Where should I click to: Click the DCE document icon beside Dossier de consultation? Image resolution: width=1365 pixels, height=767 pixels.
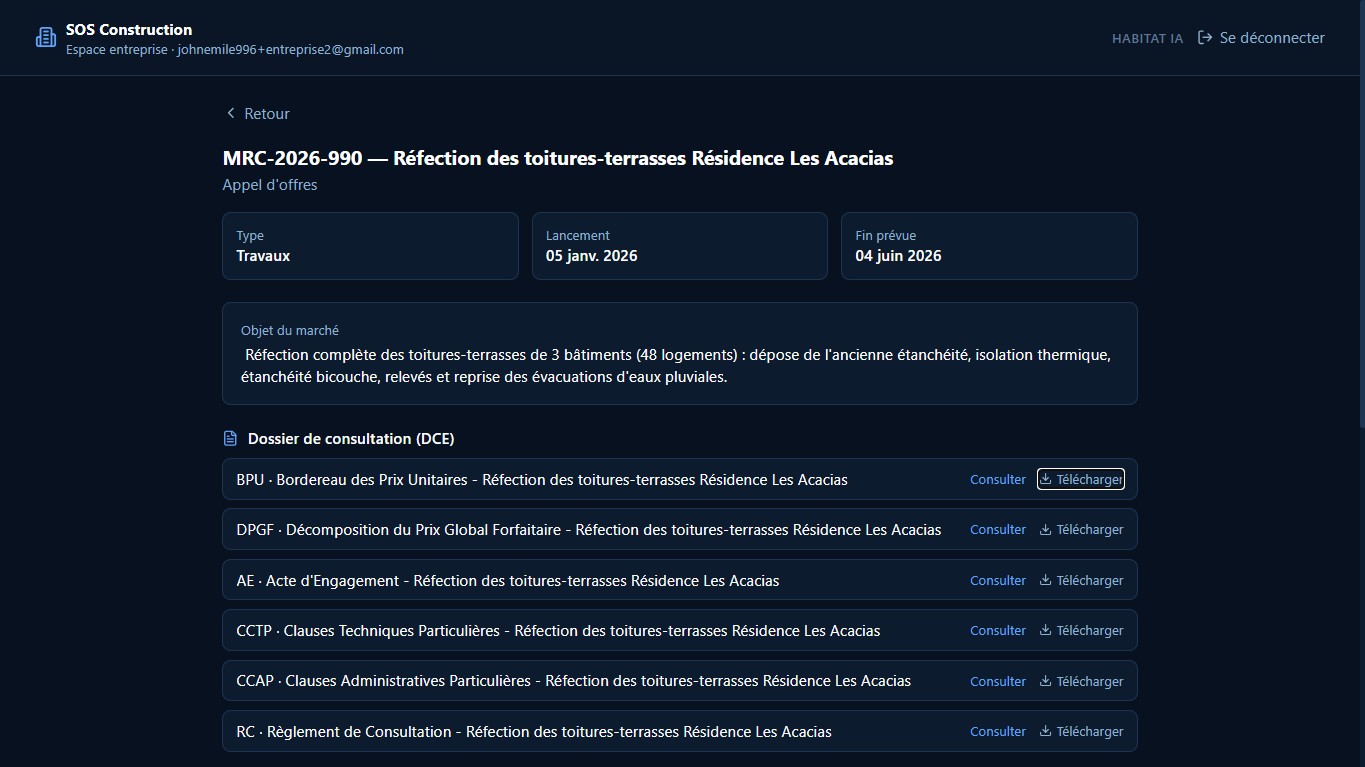230,438
